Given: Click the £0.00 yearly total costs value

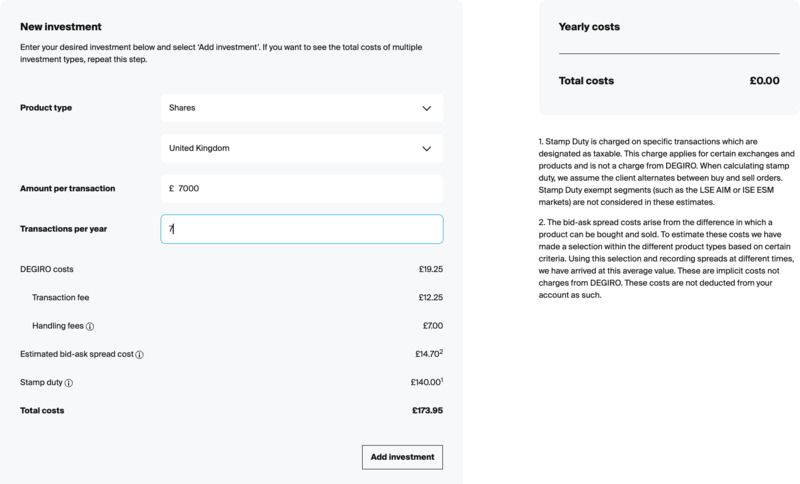Looking at the screenshot, I should tap(764, 81).
